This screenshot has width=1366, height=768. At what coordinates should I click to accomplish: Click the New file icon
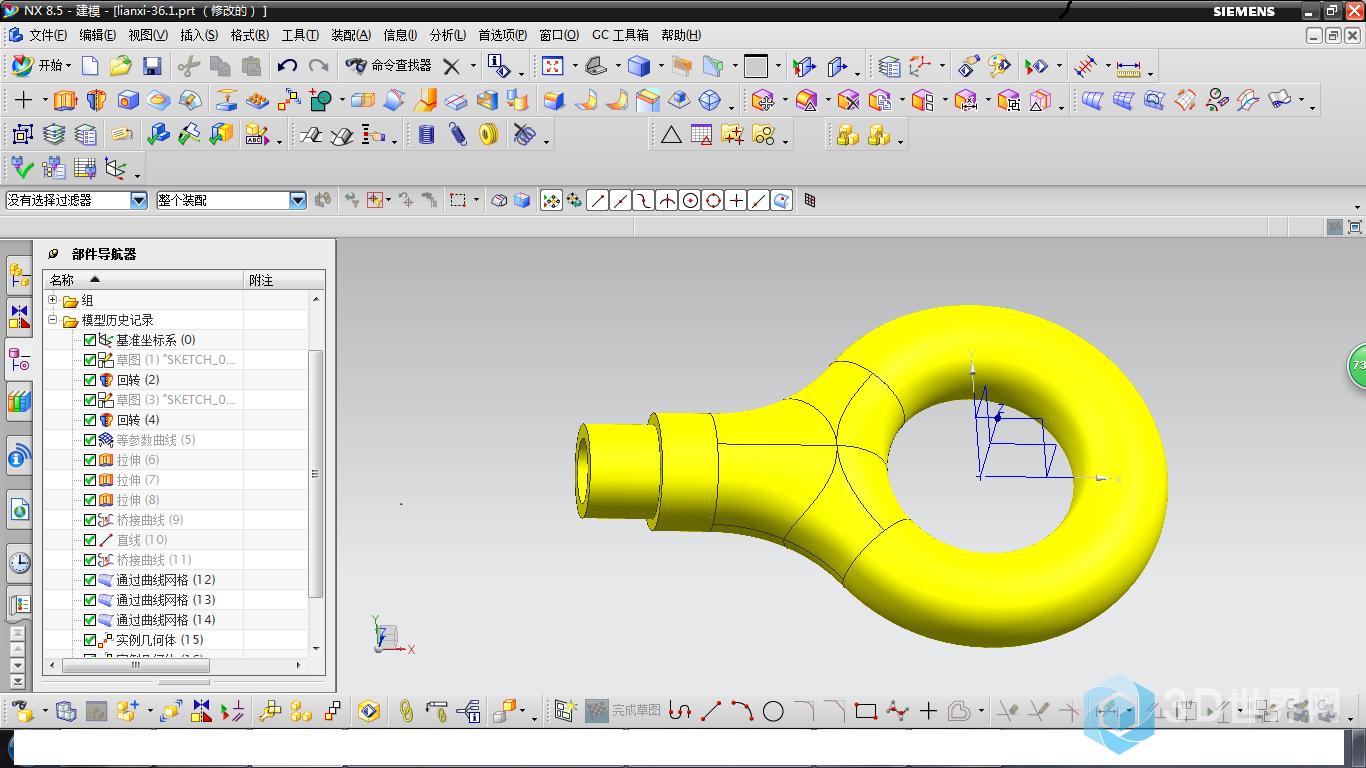(91, 66)
